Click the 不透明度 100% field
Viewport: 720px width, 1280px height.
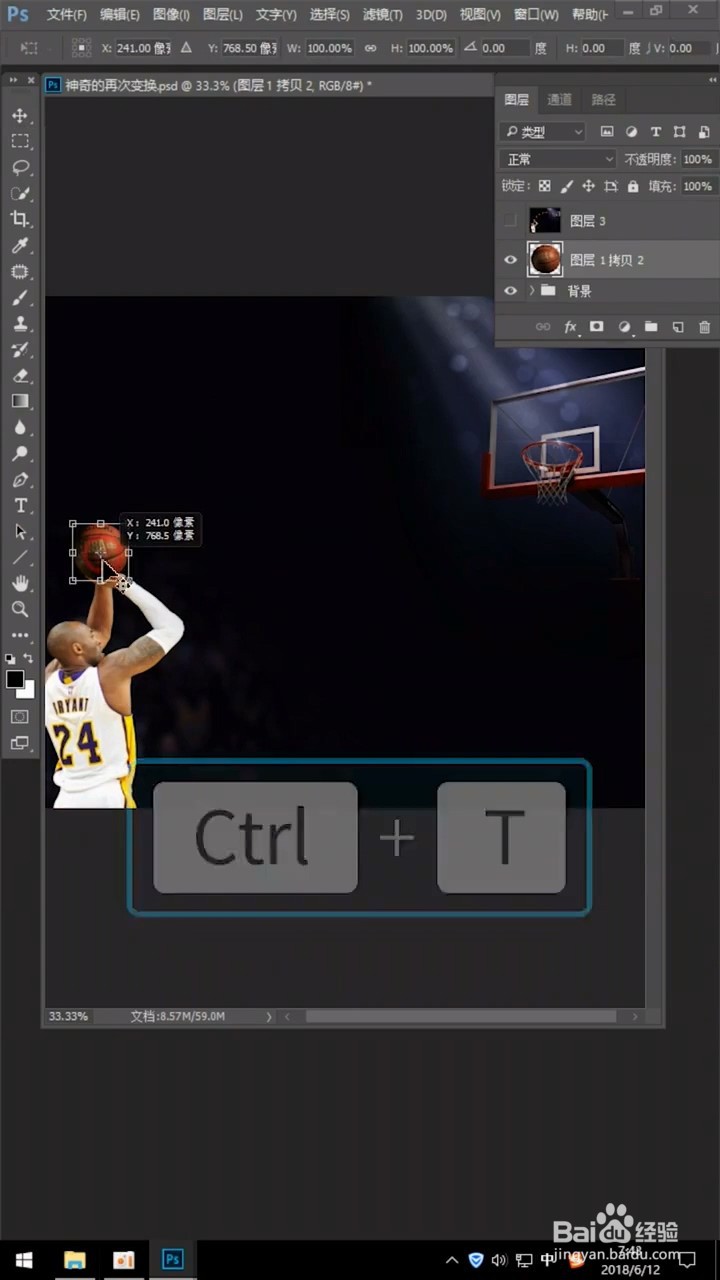[697, 159]
